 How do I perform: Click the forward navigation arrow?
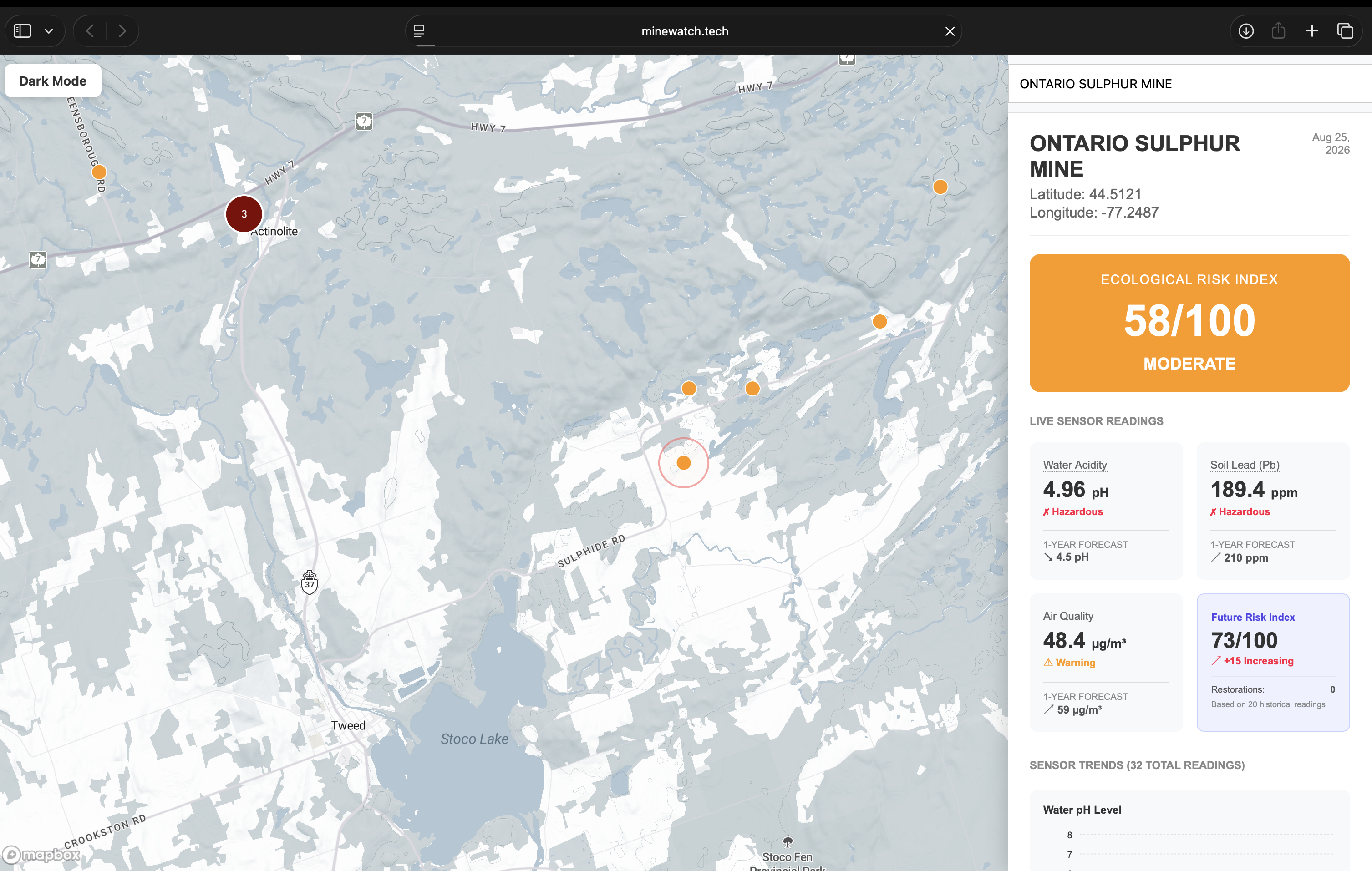(x=122, y=31)
